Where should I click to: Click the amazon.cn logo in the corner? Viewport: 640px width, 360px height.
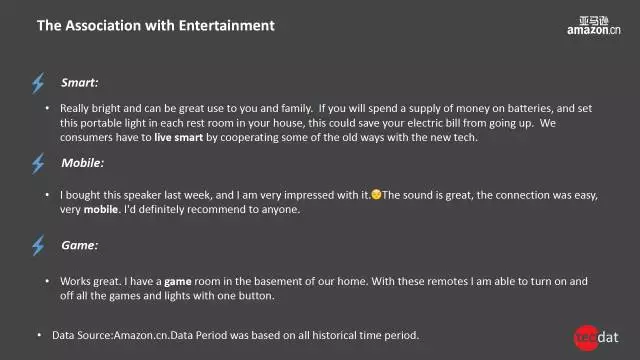click(593, 25)
